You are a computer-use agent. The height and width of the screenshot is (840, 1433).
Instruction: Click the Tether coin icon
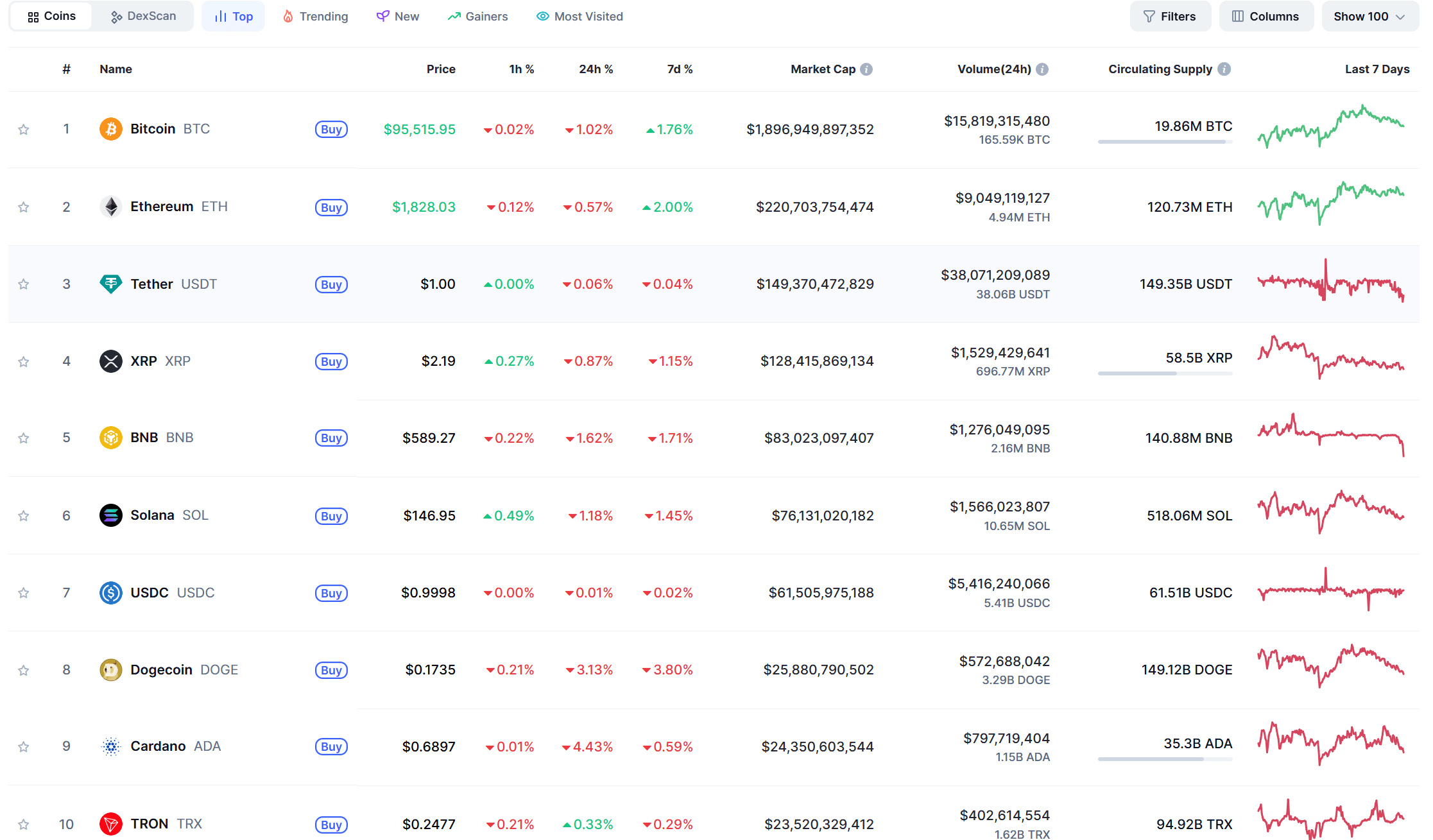click(110, 284)
